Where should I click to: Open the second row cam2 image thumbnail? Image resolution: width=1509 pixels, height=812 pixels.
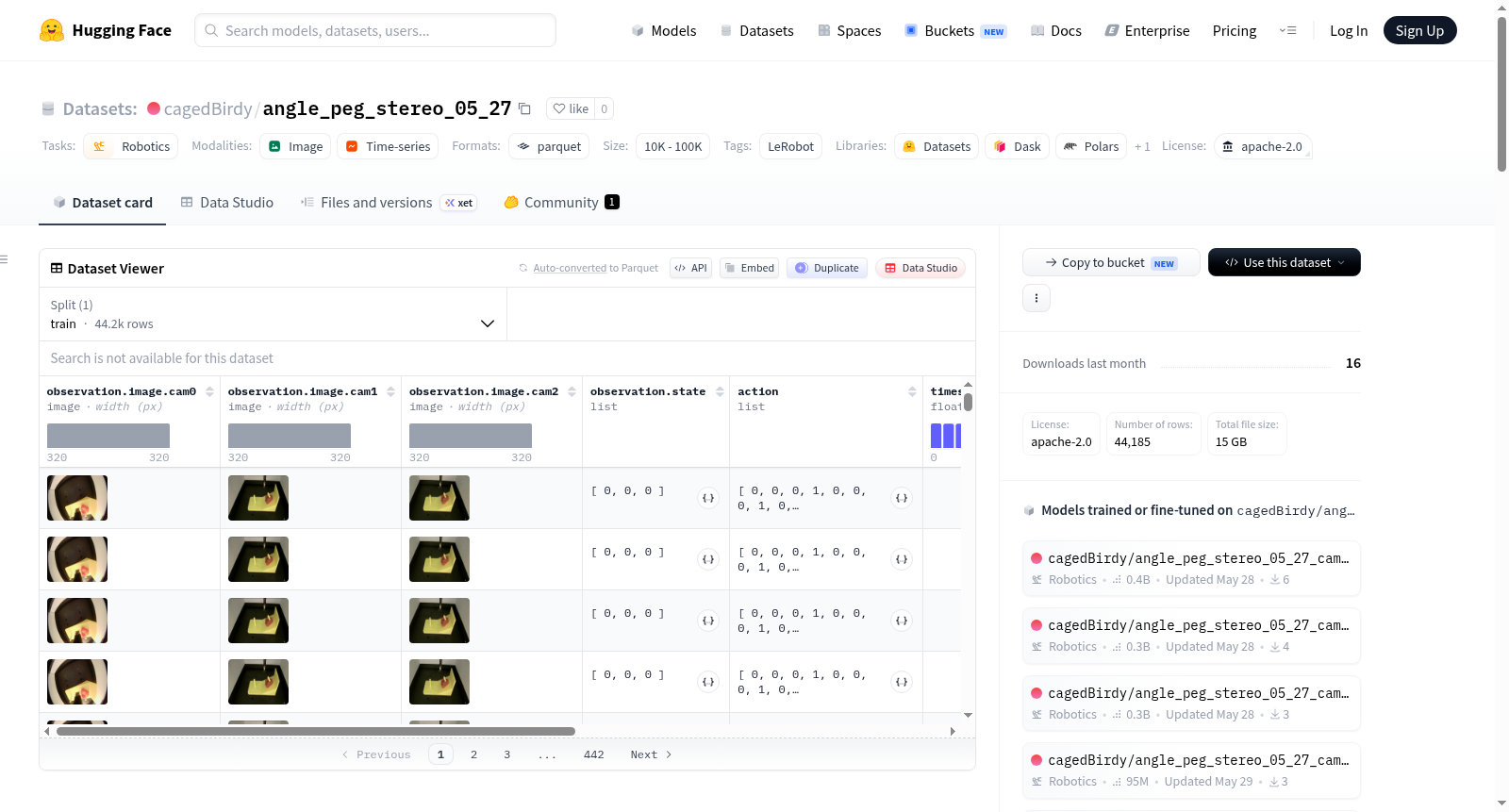439,559
